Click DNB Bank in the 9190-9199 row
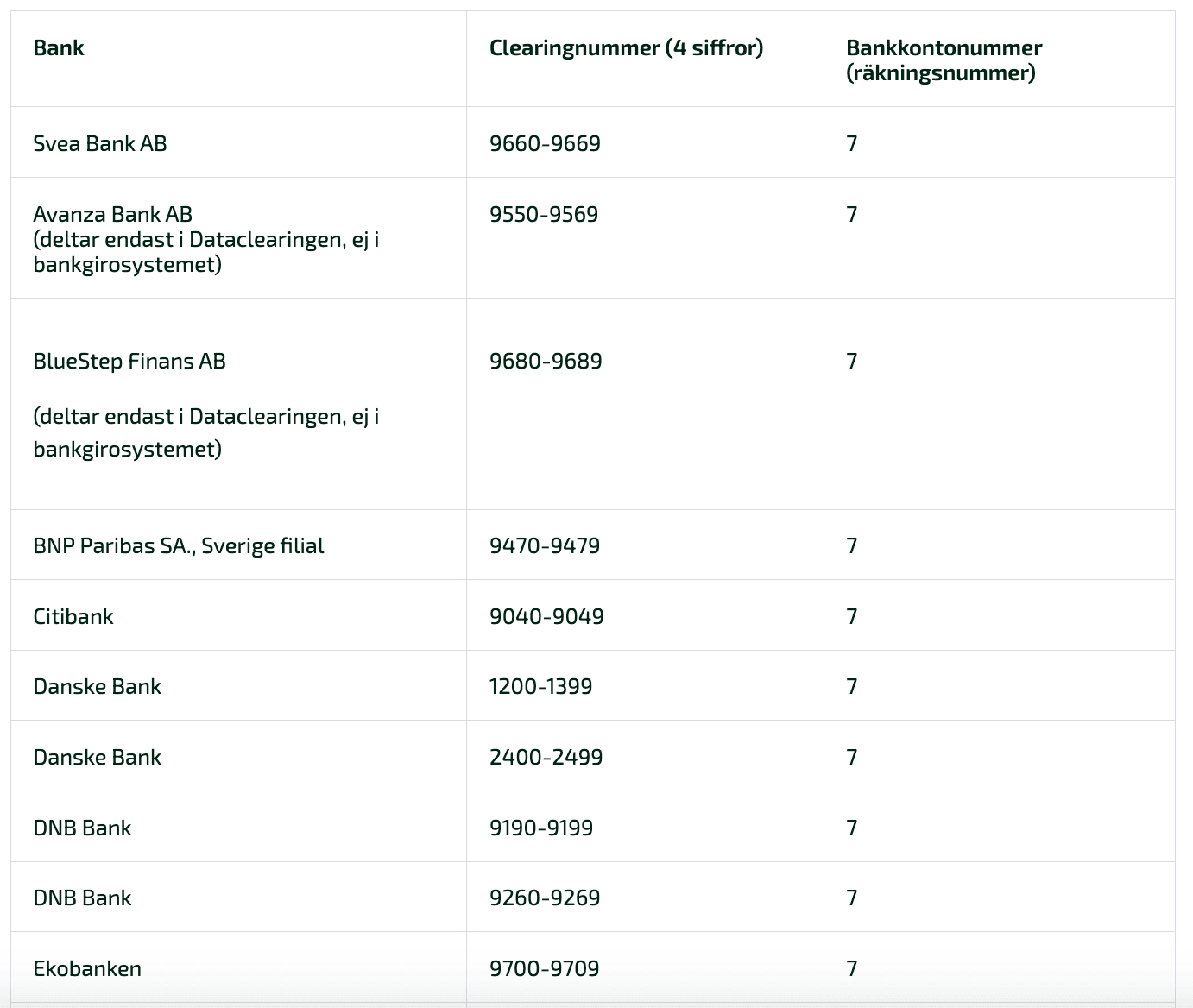 click(82, 828)
